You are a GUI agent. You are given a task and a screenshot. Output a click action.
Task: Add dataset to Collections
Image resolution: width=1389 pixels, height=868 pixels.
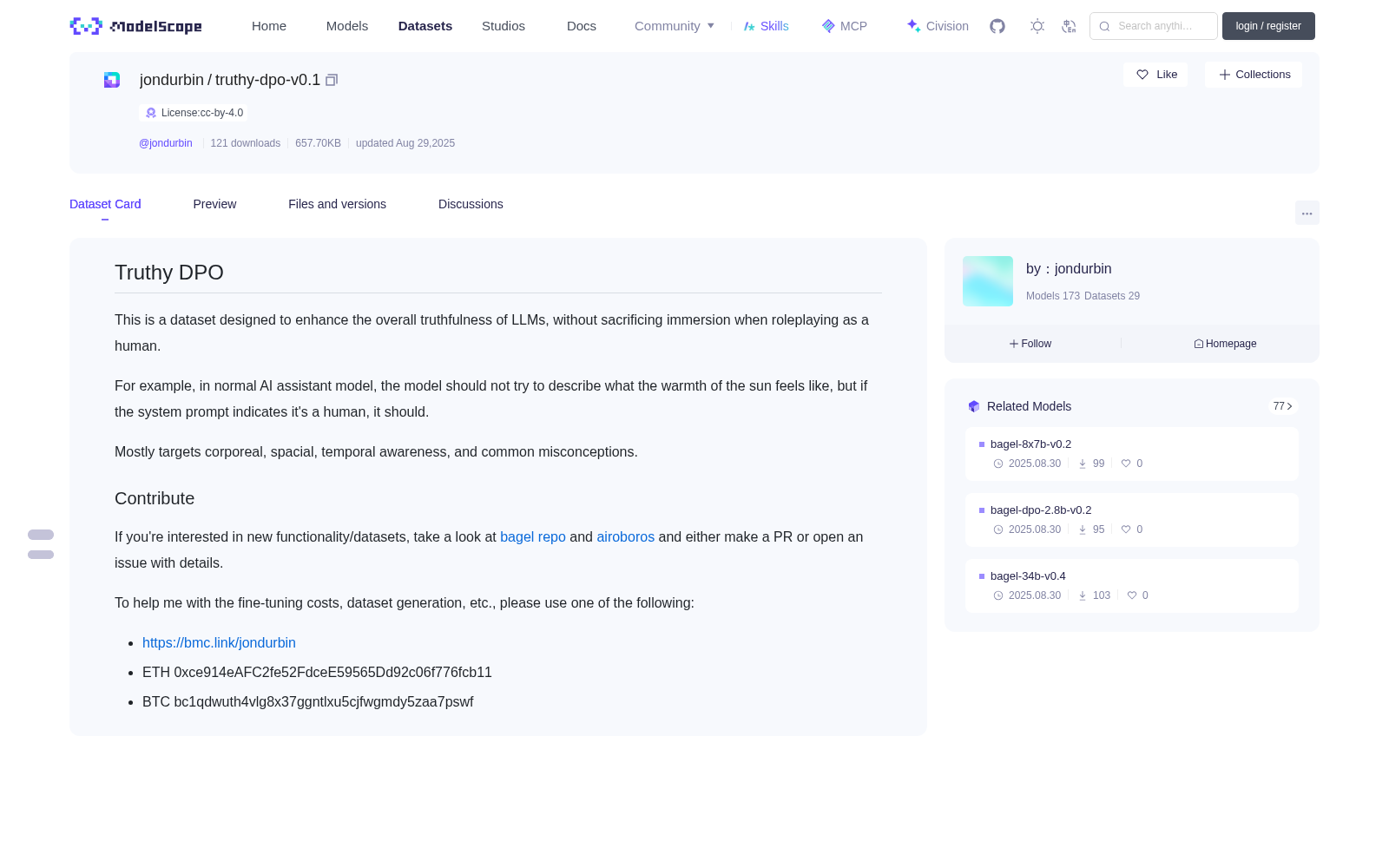click(1254, 75)
